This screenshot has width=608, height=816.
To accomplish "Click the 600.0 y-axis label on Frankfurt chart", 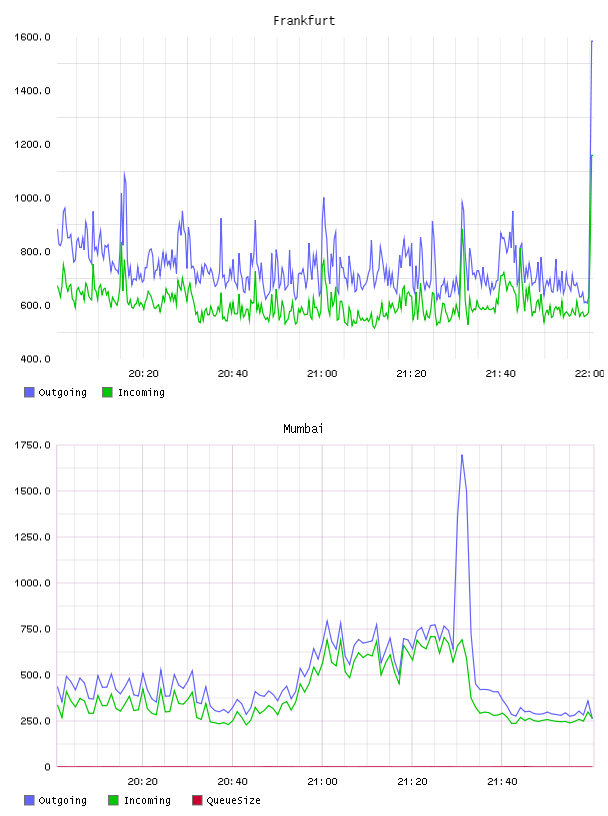I will click(x=35, y=305).
